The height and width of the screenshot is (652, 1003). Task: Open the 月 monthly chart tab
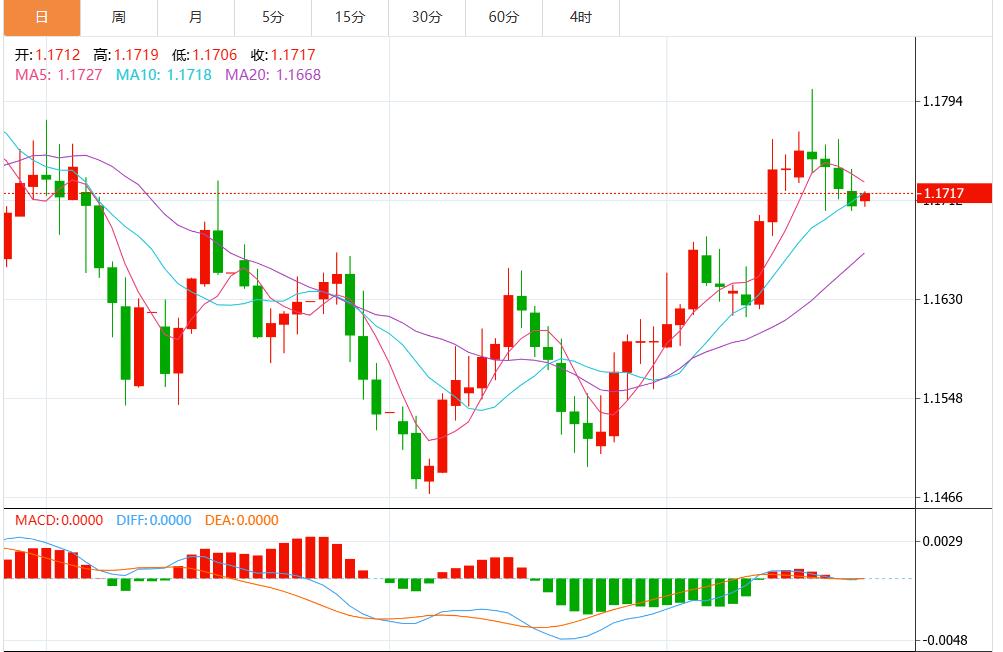point(196,18)
